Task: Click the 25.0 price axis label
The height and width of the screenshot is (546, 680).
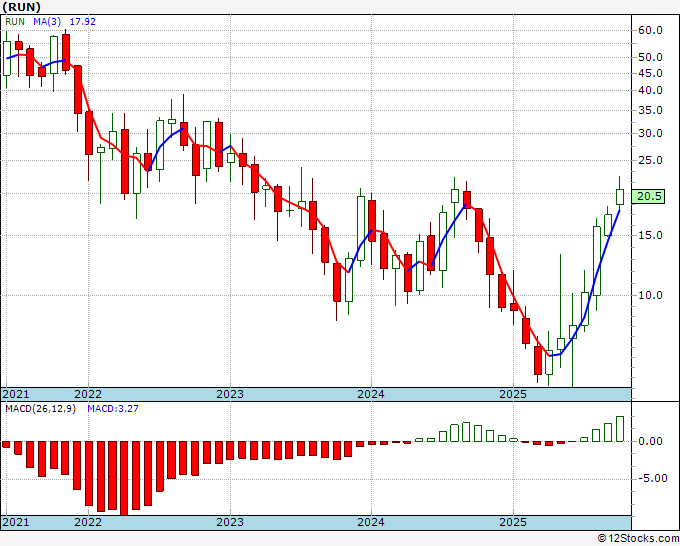Action: 651,160
